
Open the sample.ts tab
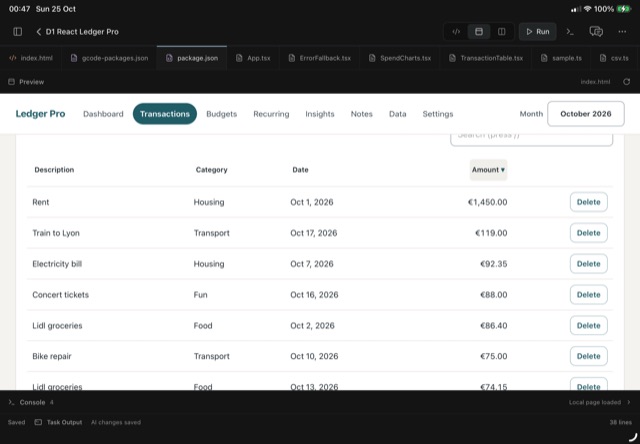561,58
